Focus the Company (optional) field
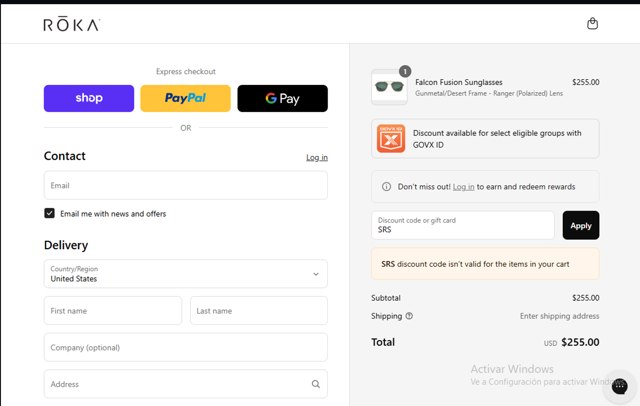Screen dimensions: 640x406 click(186, 347)
